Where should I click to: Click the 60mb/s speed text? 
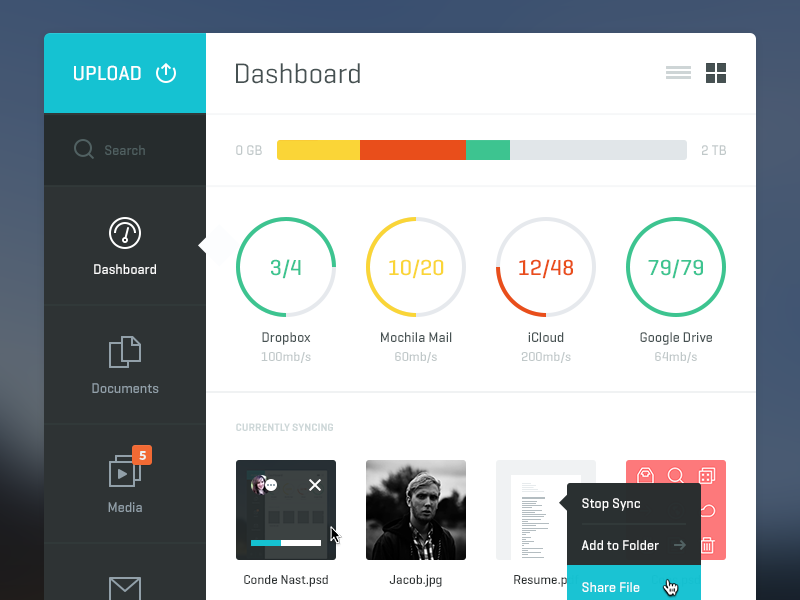point(416,357)
